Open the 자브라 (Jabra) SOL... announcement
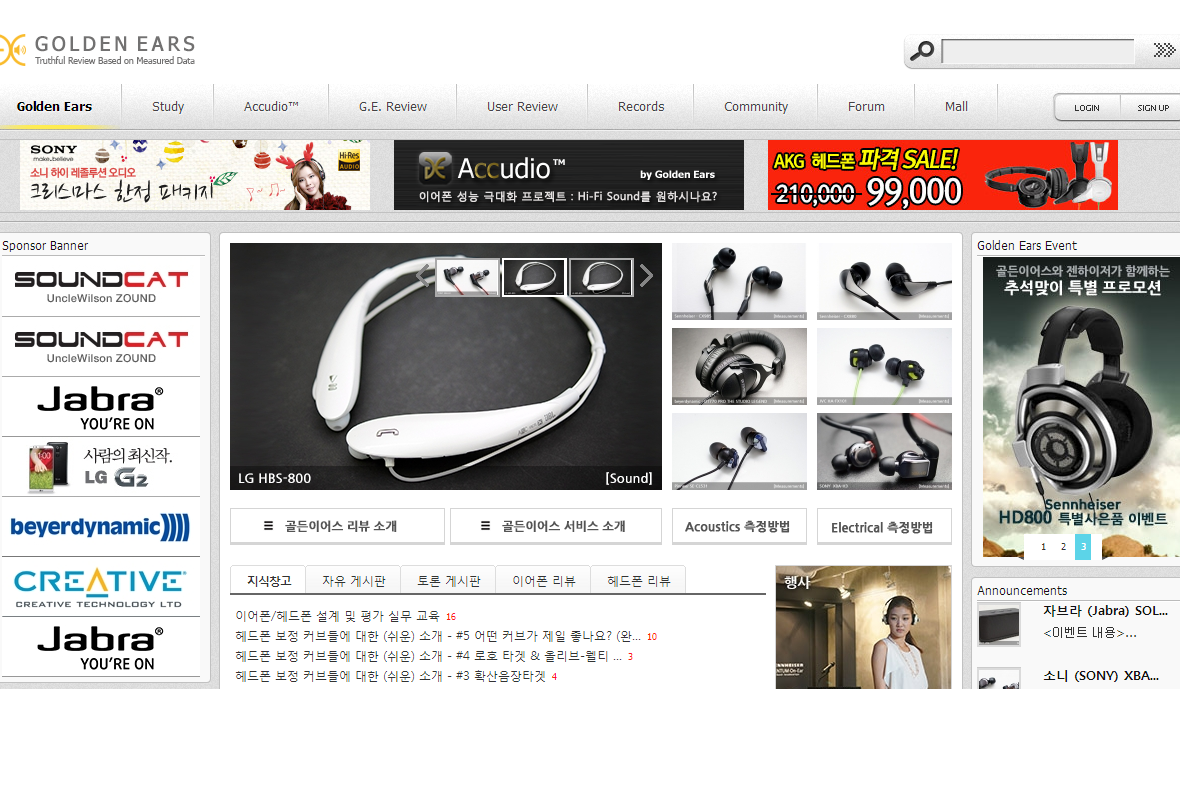 pos(1105,611)
